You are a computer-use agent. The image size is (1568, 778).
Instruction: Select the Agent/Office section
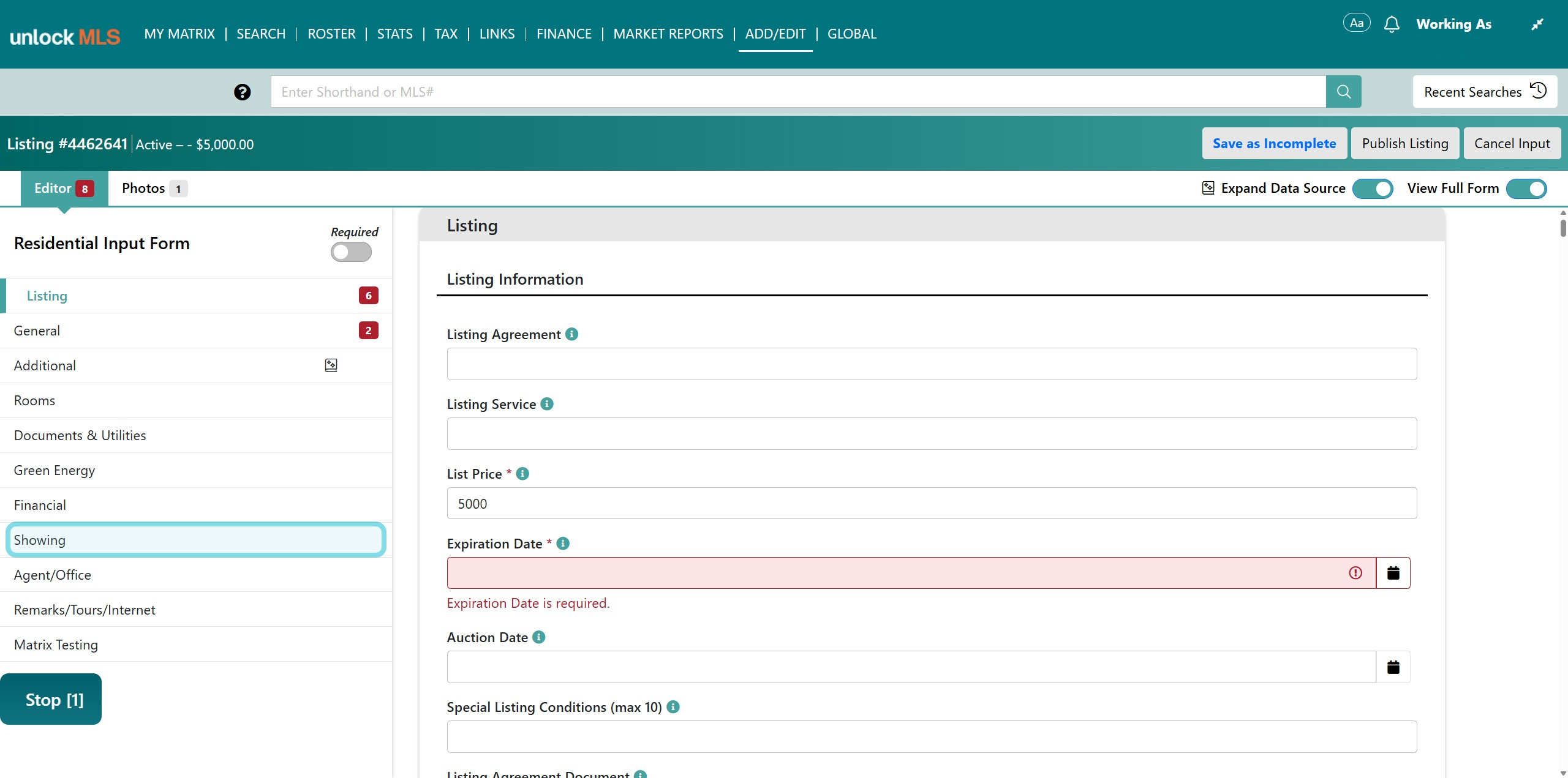click(x=196, y=575)
